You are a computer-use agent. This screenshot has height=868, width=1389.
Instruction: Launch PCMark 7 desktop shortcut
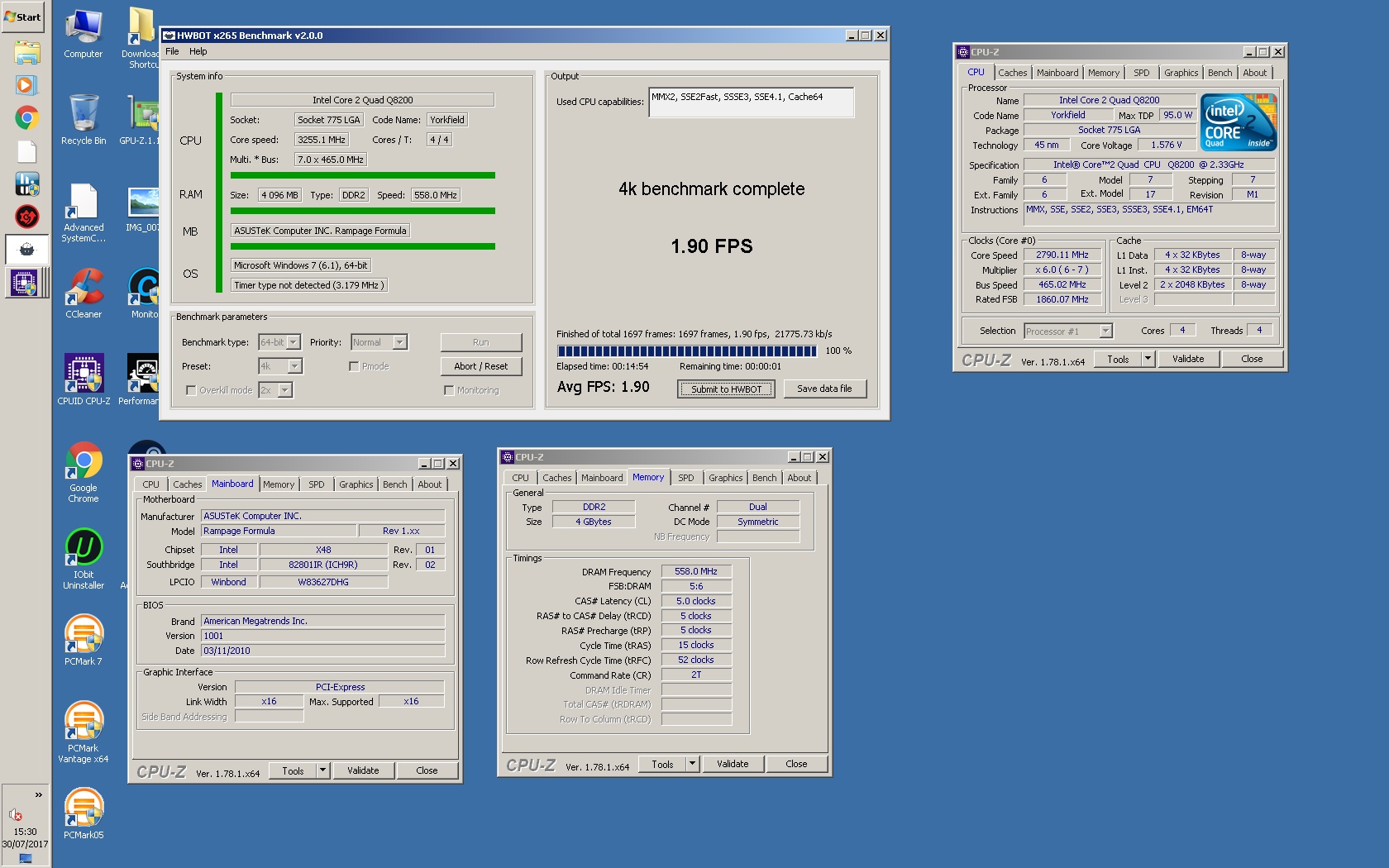(84, 640)
